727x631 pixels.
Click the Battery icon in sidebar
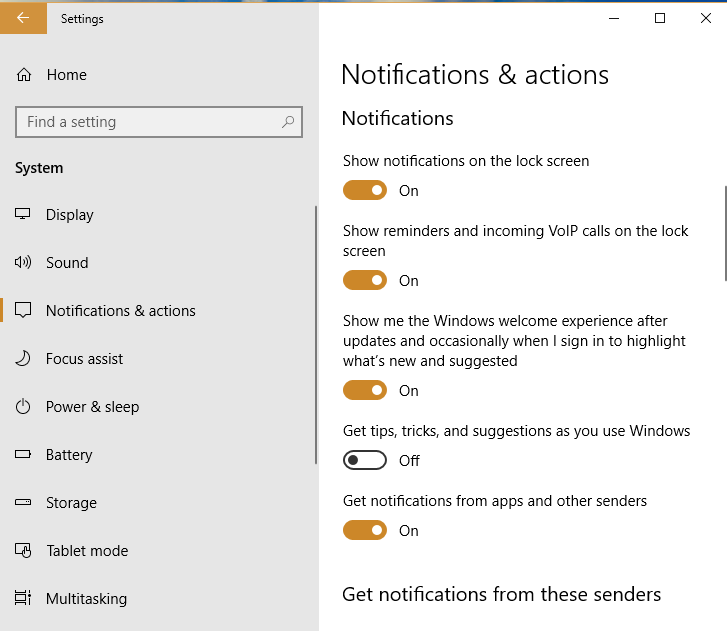(x=23, y=454)
